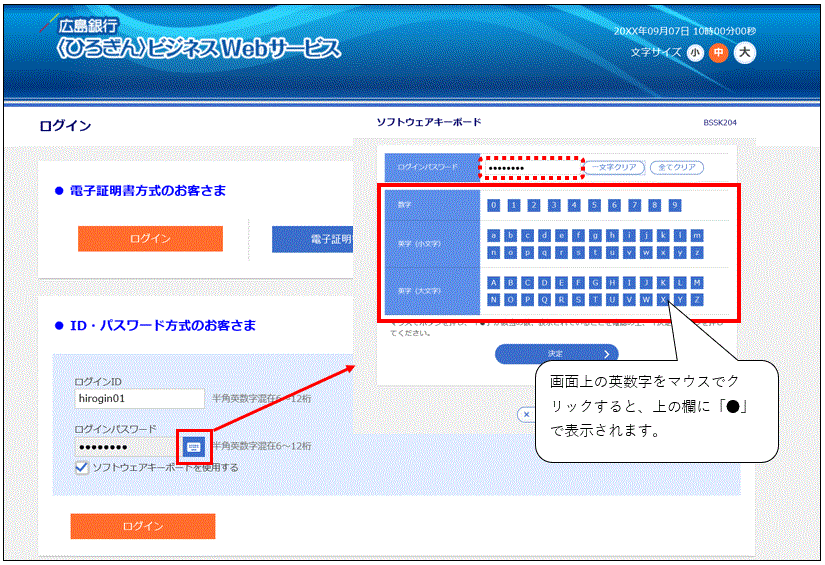Click the lowercase a key
The height and width of the screenshot is (565, 825).
pyautogui.click(x=494, y=236)
